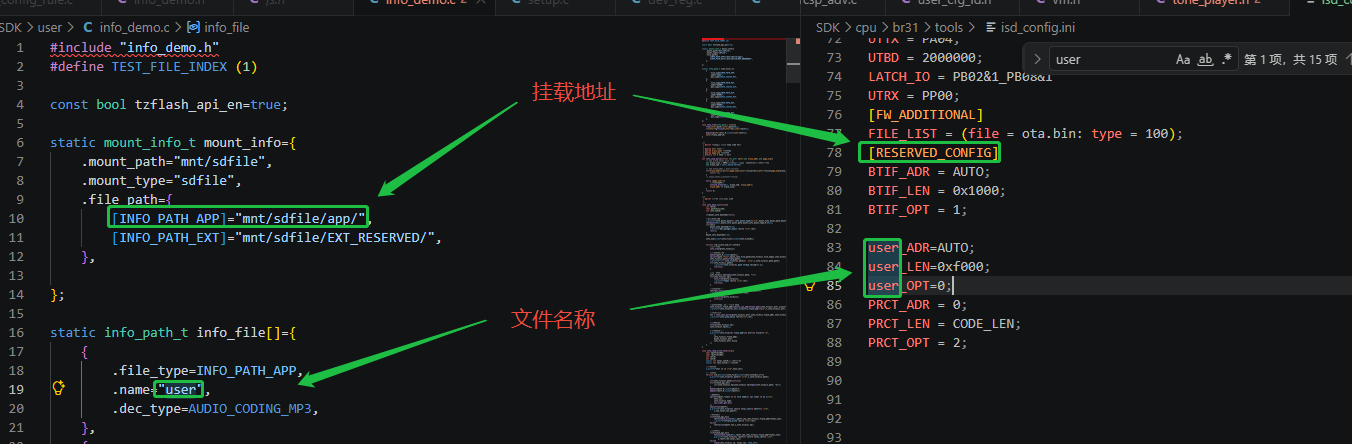Select the cpu breadcrumb segment

(x=864, y=28)
